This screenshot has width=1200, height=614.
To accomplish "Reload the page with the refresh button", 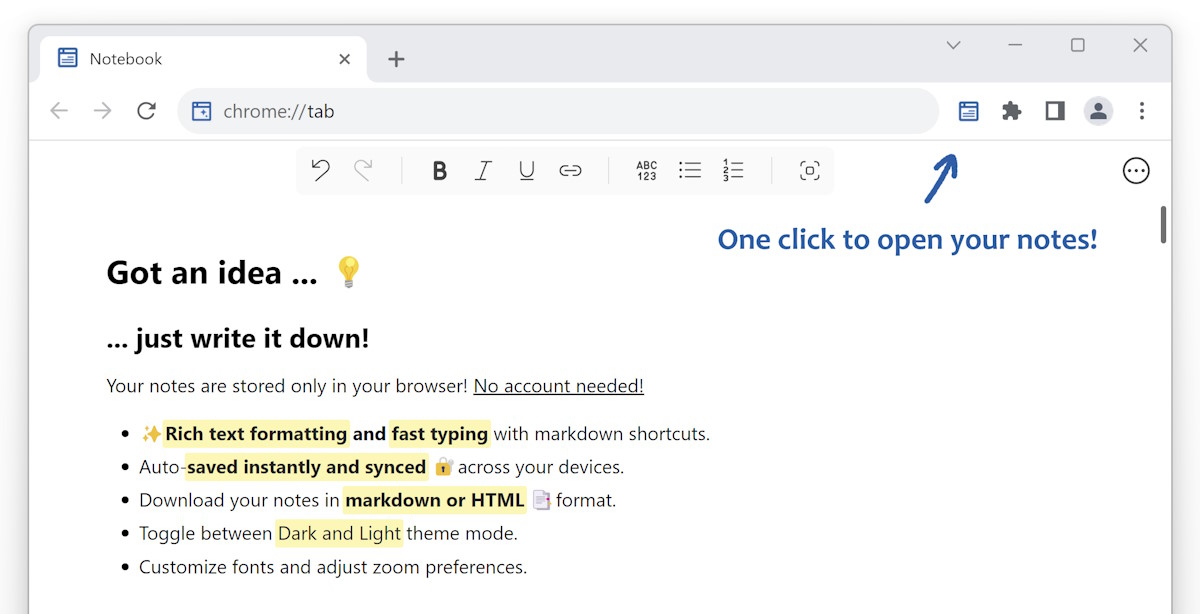I will click(146, 110).
